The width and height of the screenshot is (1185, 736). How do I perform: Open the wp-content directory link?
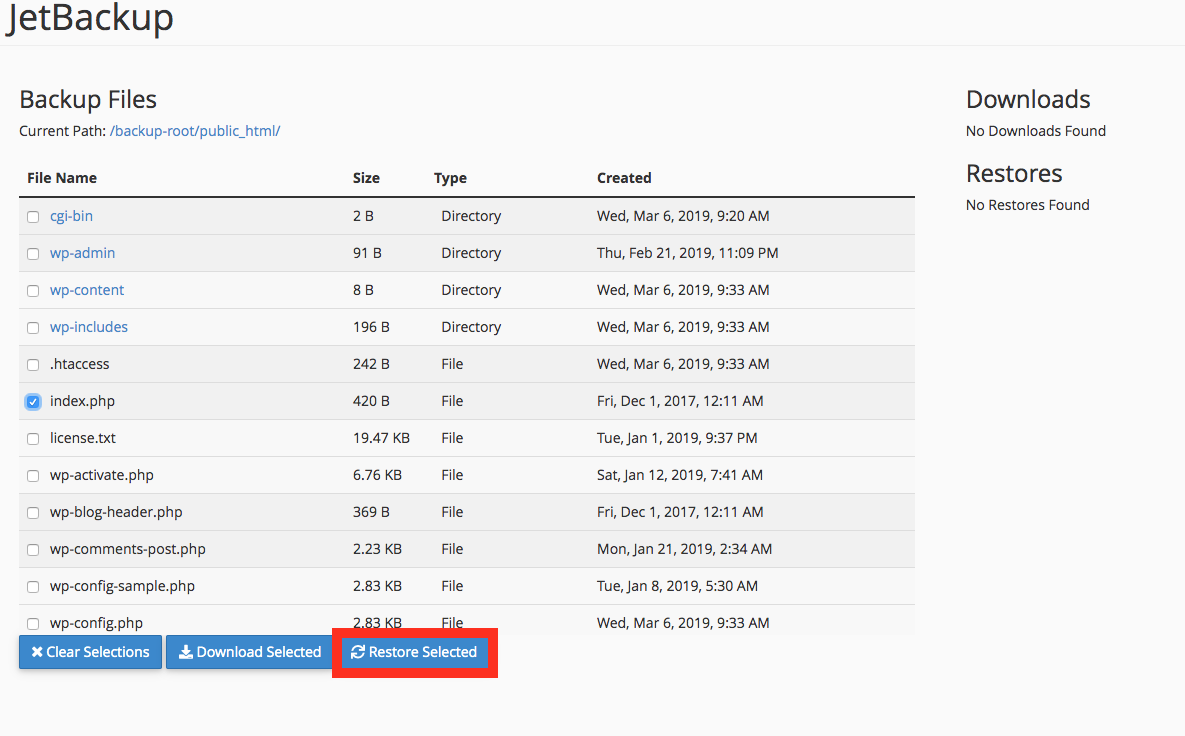tap(87, 290)
